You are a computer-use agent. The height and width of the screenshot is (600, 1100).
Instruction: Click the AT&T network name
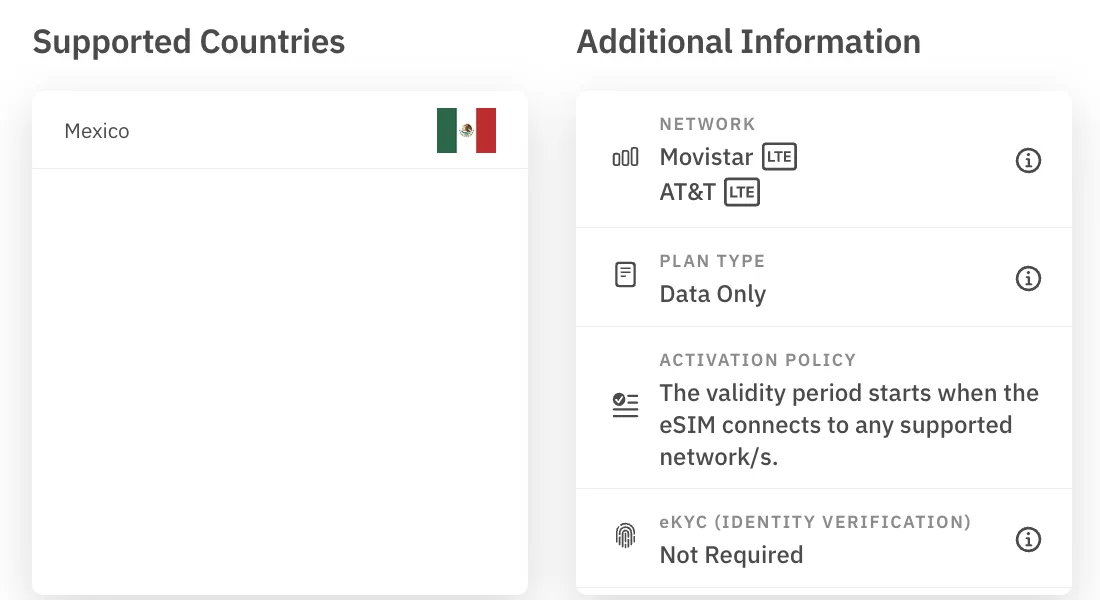pyautogui.click(x=687, y=192)
